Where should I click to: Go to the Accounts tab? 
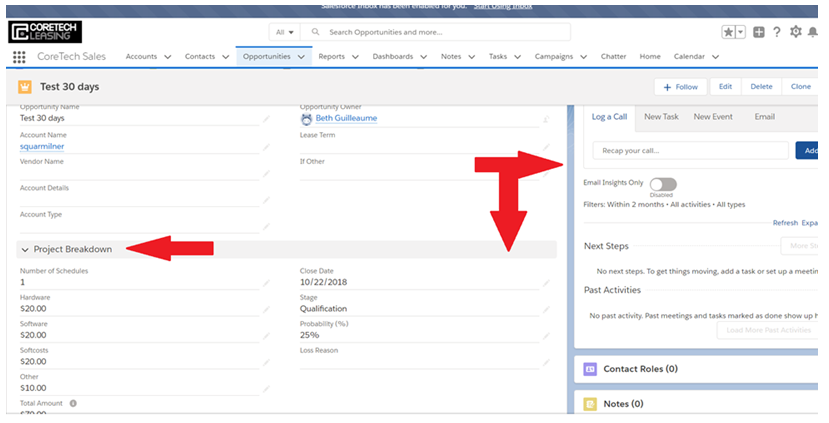pyautogui.click(x=141, y=57)
